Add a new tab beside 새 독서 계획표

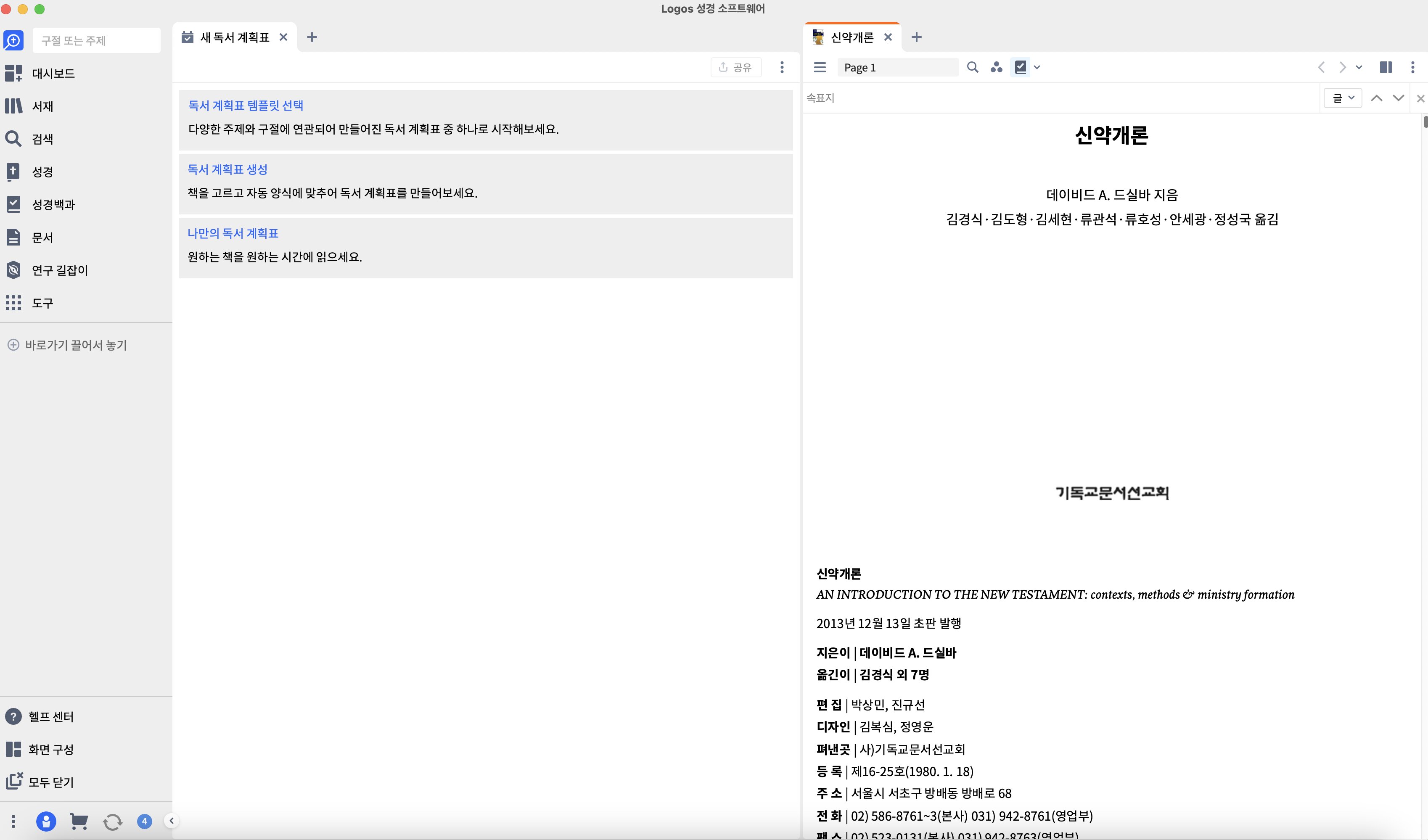[x=312, y=37]
